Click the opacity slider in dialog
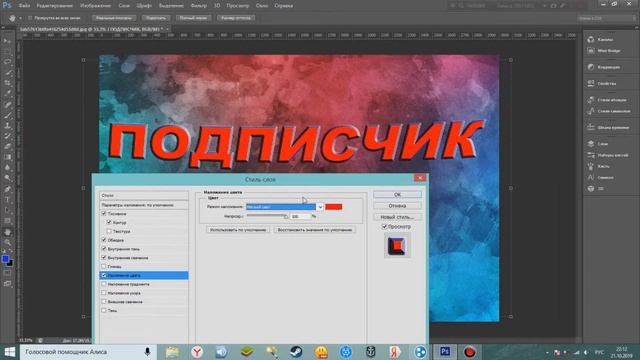The height and width of the screenshot is (360, 640). coord(267,216)
